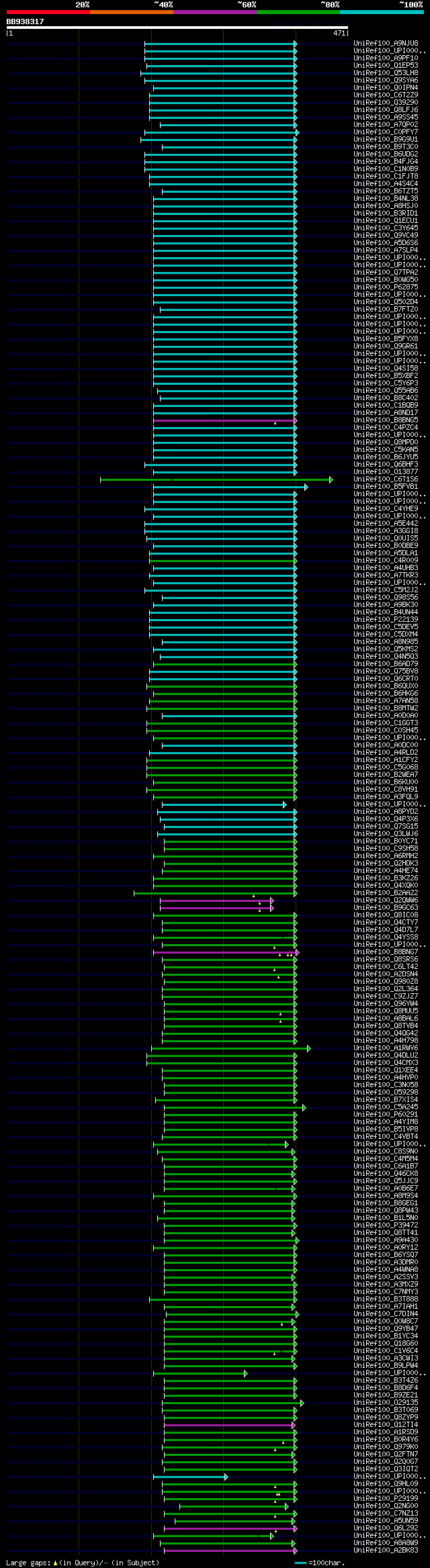Select the label UniRef100_B9G9U1
The height and width of the screenshot is (1568, 430).
coord(386,139)
